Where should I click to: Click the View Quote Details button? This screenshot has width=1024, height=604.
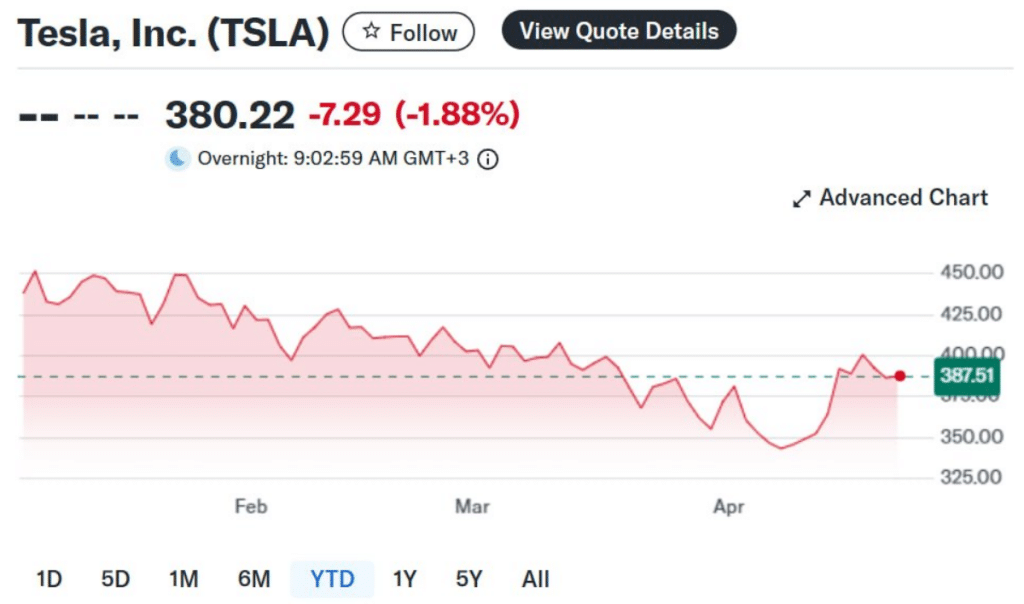[619, 30]
